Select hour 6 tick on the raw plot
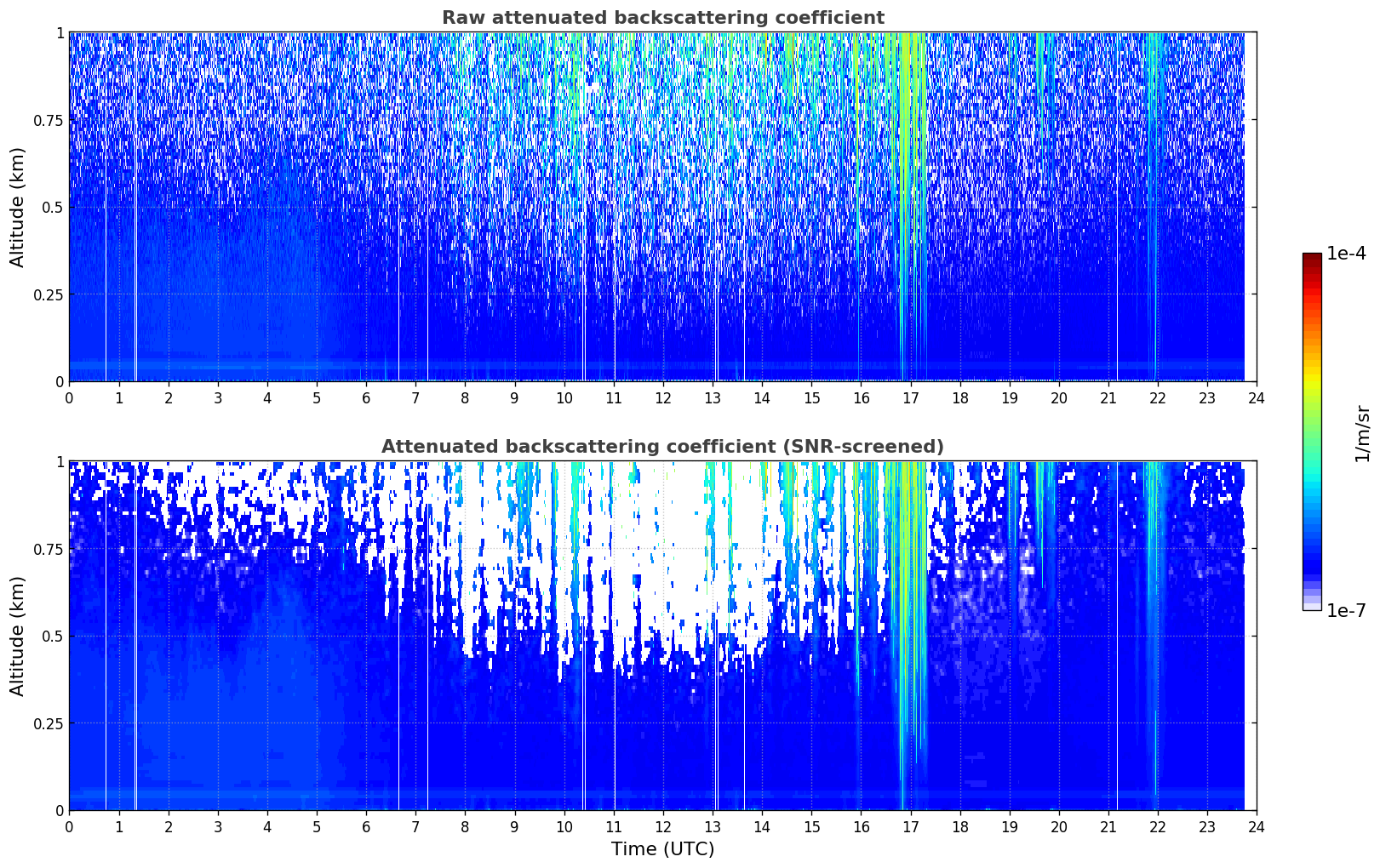The width and height of the screenshot is (1380, 868). [x=366, y=398]
